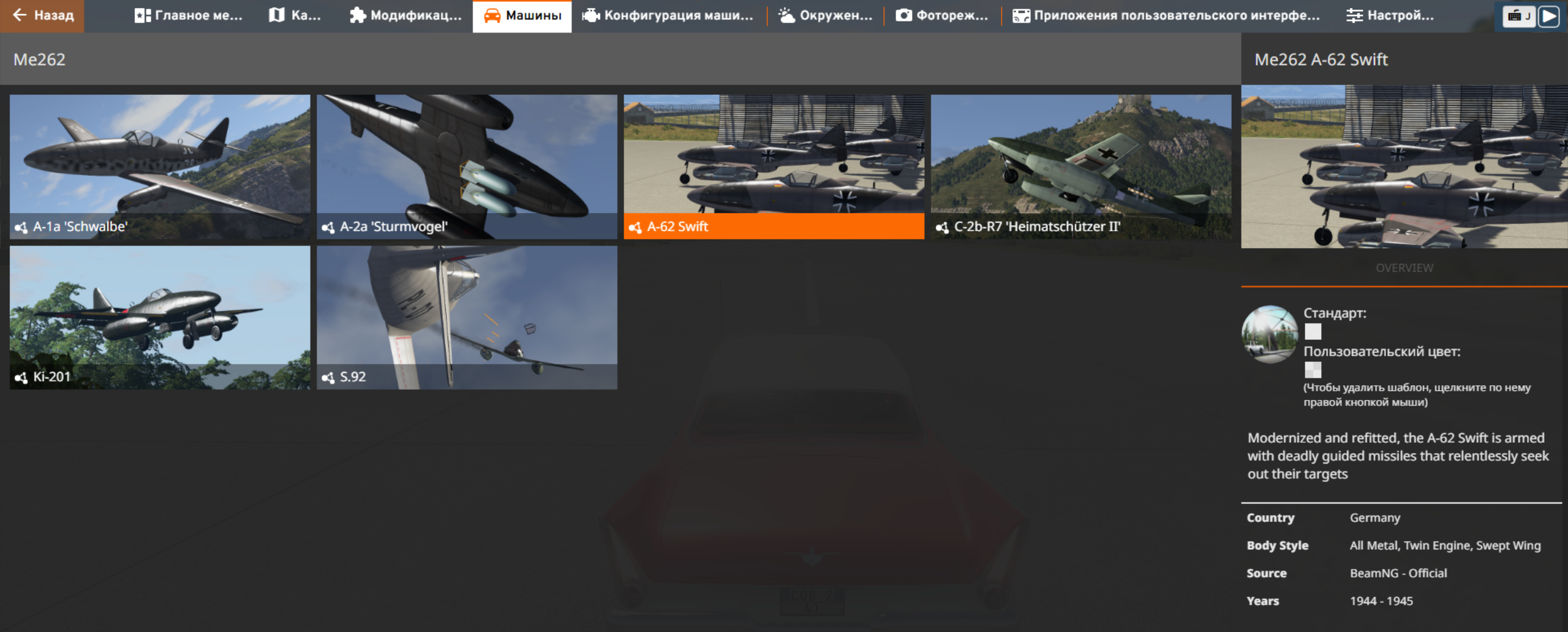
Task: Pick the Стандарт color swatch
Action: click(x=1313, y=331)
